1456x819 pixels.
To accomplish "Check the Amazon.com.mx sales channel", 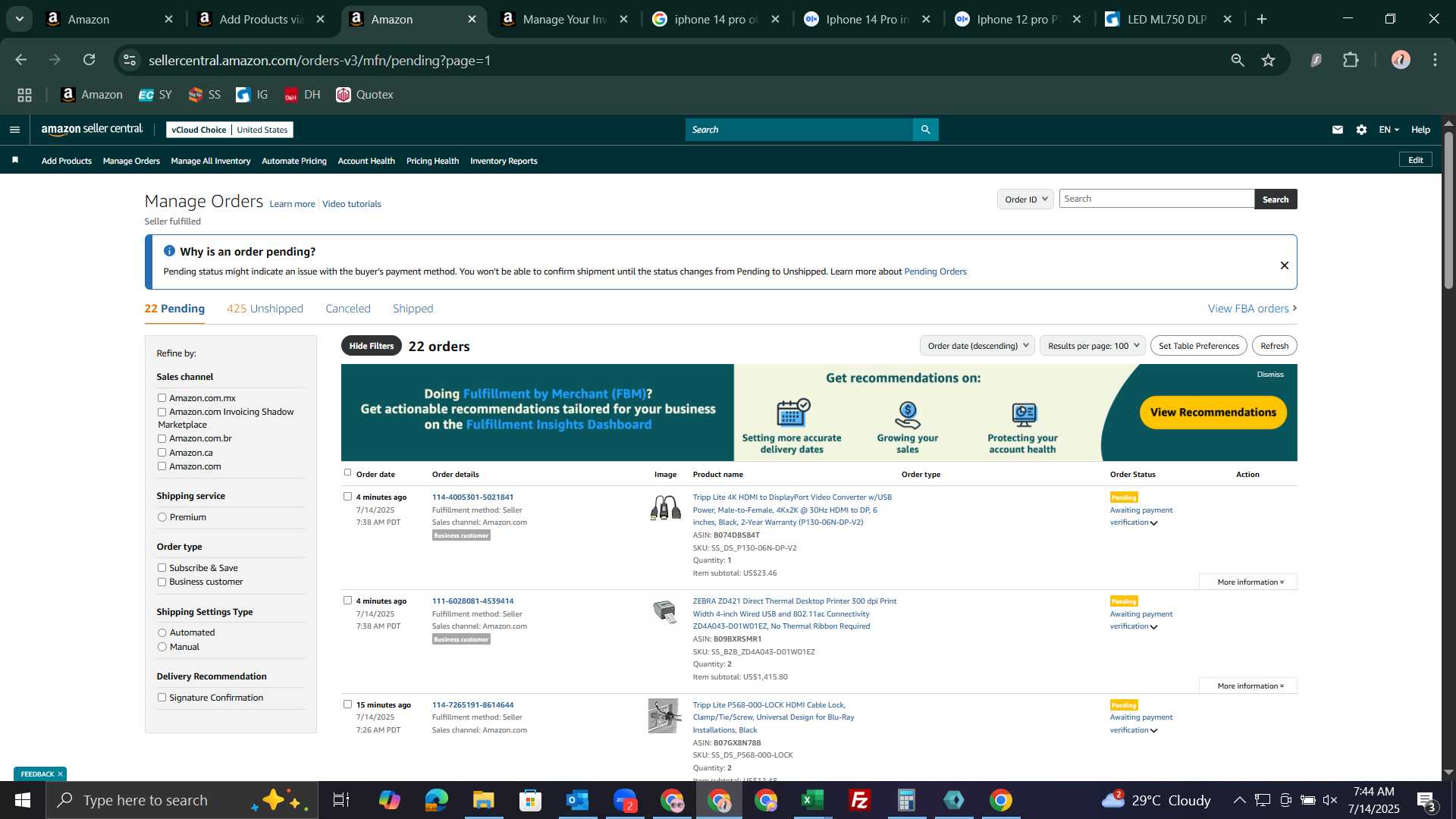I will pyautogui.click(x=162, y=397).
